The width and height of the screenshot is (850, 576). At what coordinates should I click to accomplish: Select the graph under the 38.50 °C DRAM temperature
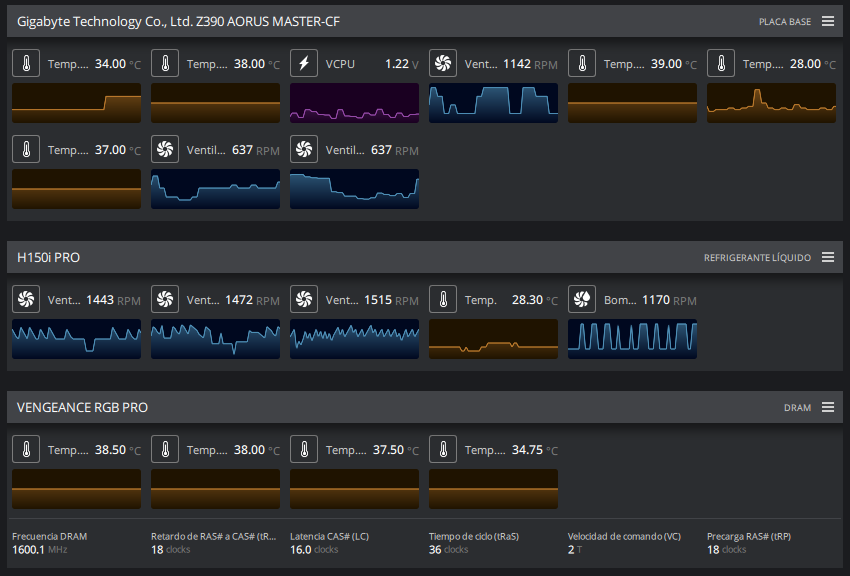76,489
